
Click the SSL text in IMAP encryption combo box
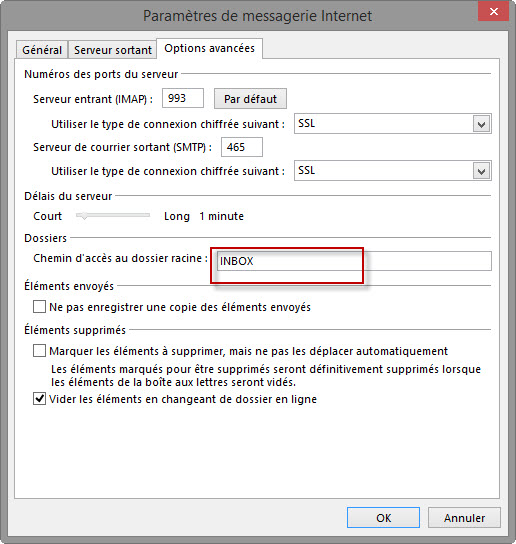307,123
